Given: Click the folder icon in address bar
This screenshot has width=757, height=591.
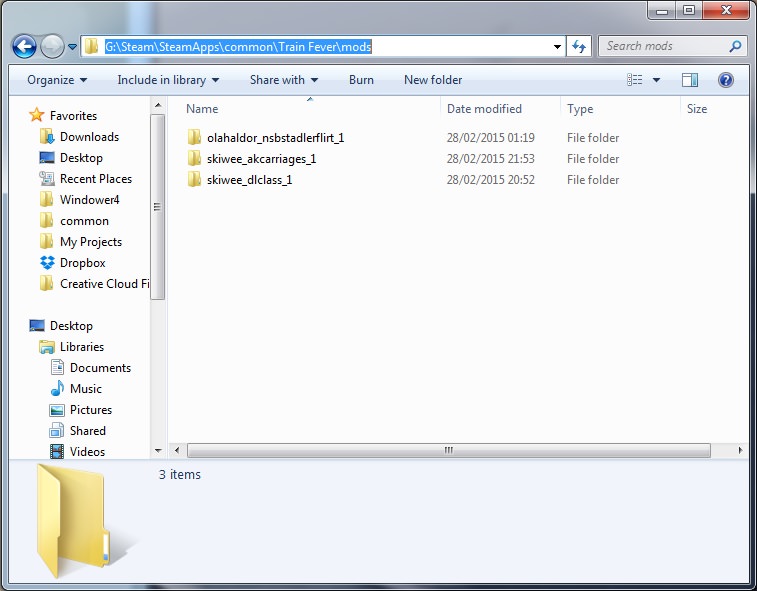Looking at the screenshot, I should 91,46.
